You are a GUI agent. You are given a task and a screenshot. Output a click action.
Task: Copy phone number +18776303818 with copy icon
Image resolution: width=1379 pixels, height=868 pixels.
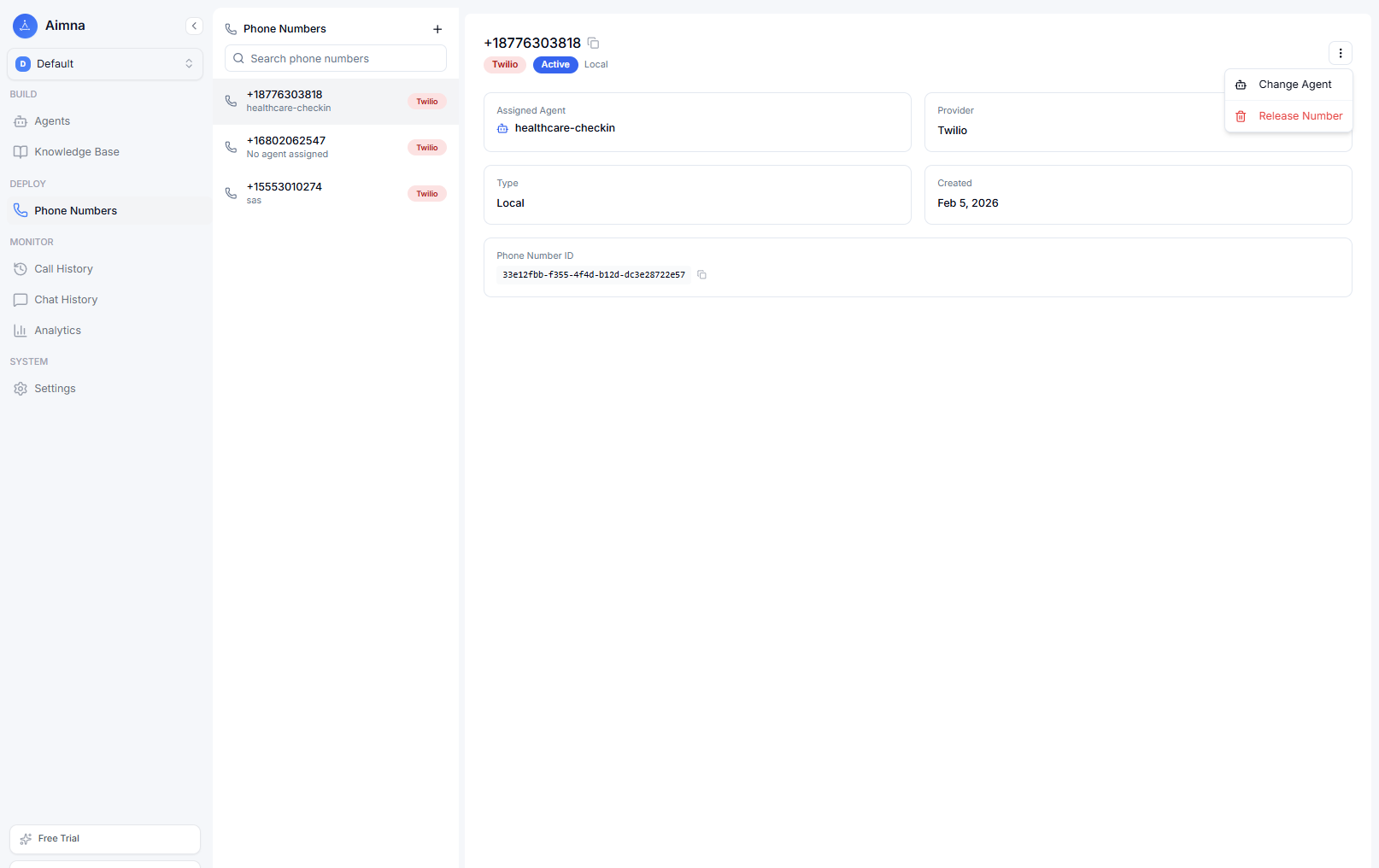pos(593,43)
